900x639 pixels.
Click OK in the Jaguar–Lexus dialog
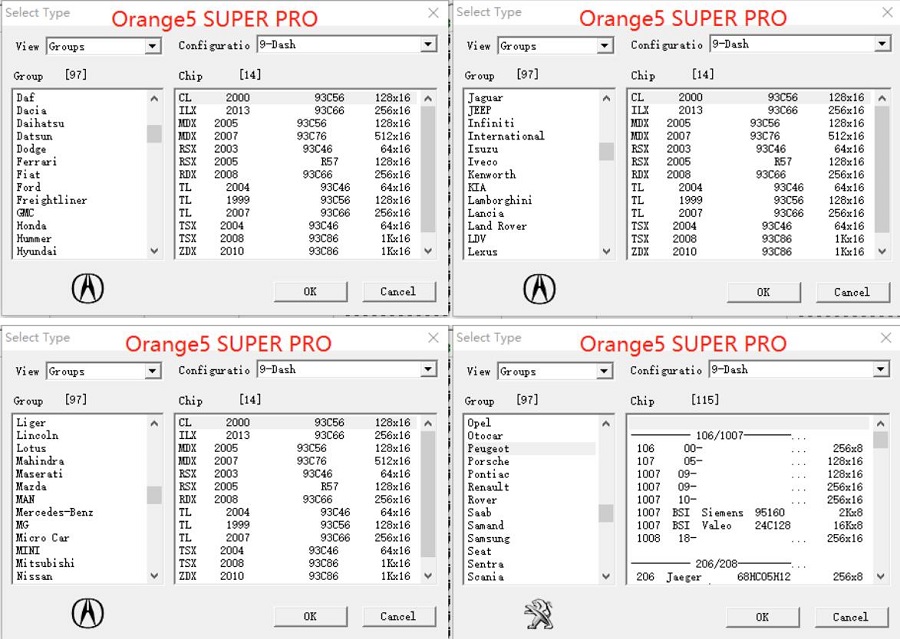763,292
